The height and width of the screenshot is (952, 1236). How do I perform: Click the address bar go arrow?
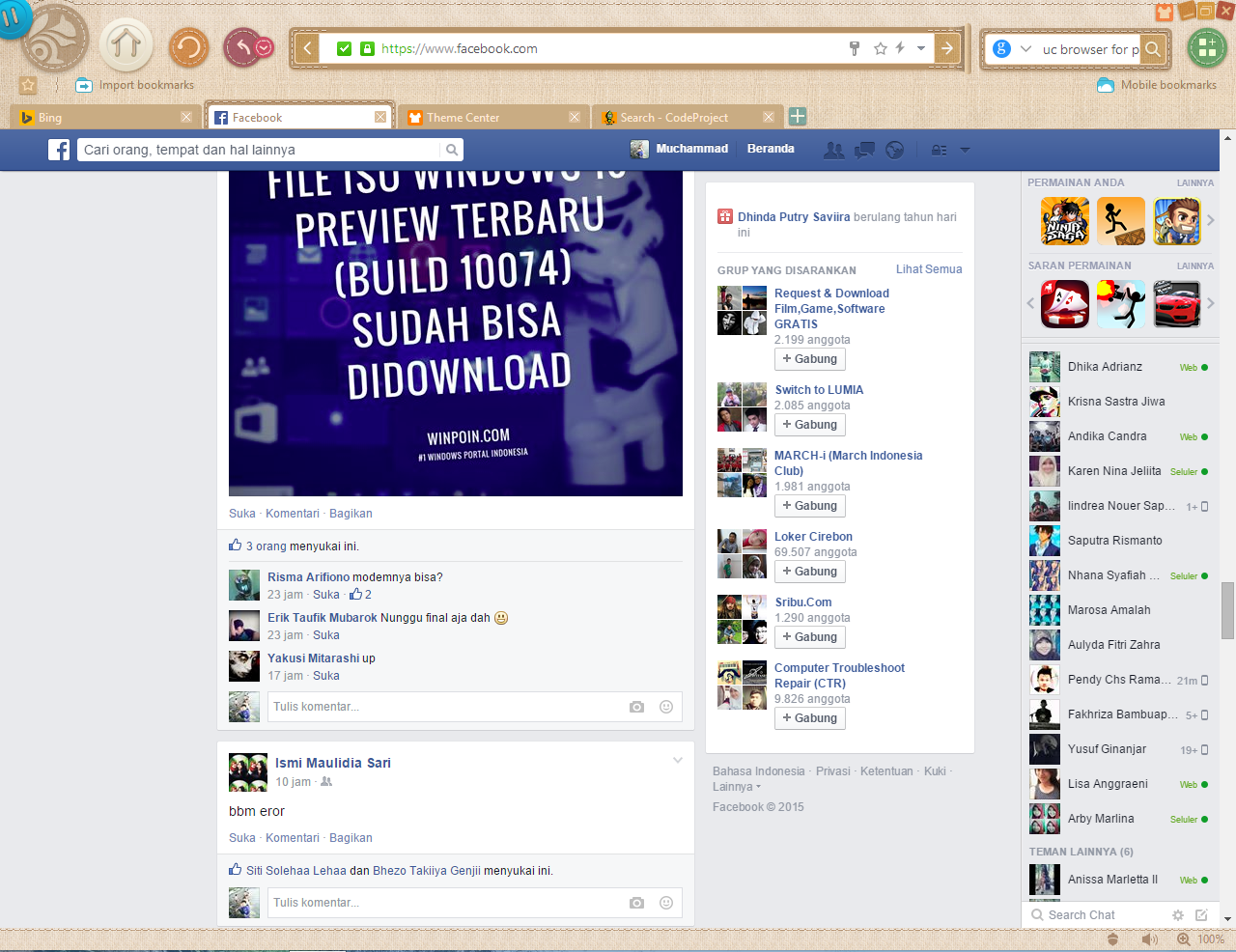947,48
